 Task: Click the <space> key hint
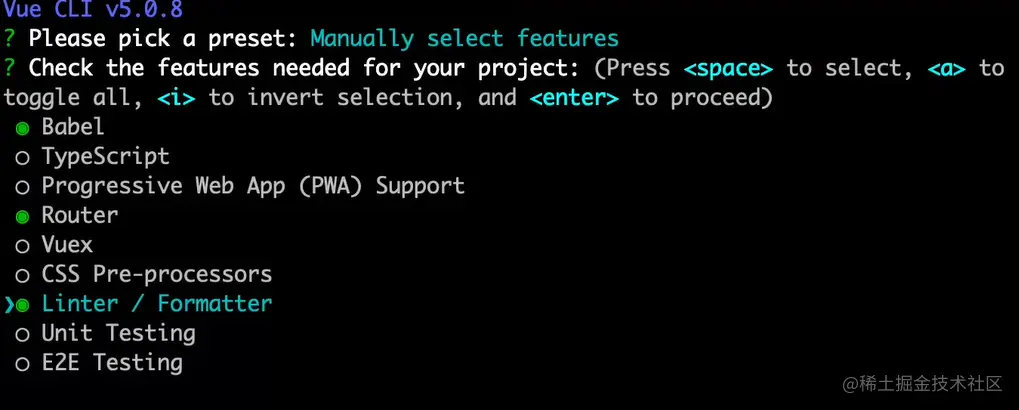click(x=728, y=68)
